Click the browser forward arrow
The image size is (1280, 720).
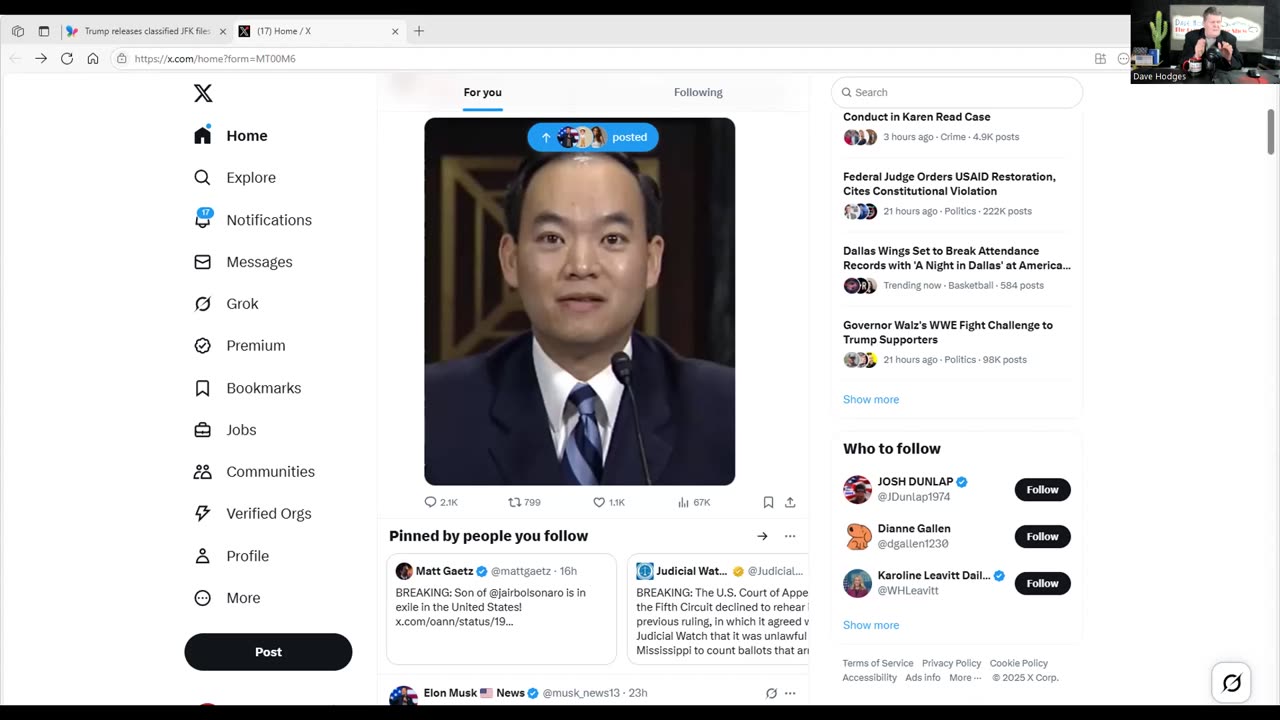(x=41, y=58)
